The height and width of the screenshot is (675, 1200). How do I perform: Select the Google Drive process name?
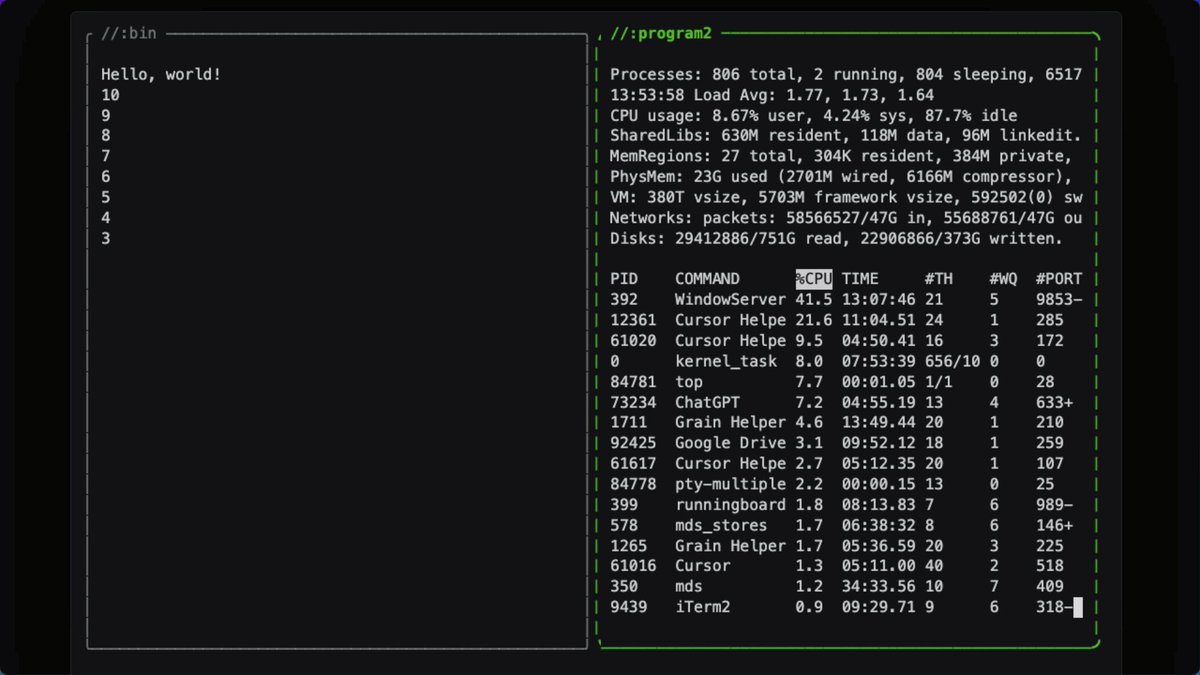(x=730, y=443)
